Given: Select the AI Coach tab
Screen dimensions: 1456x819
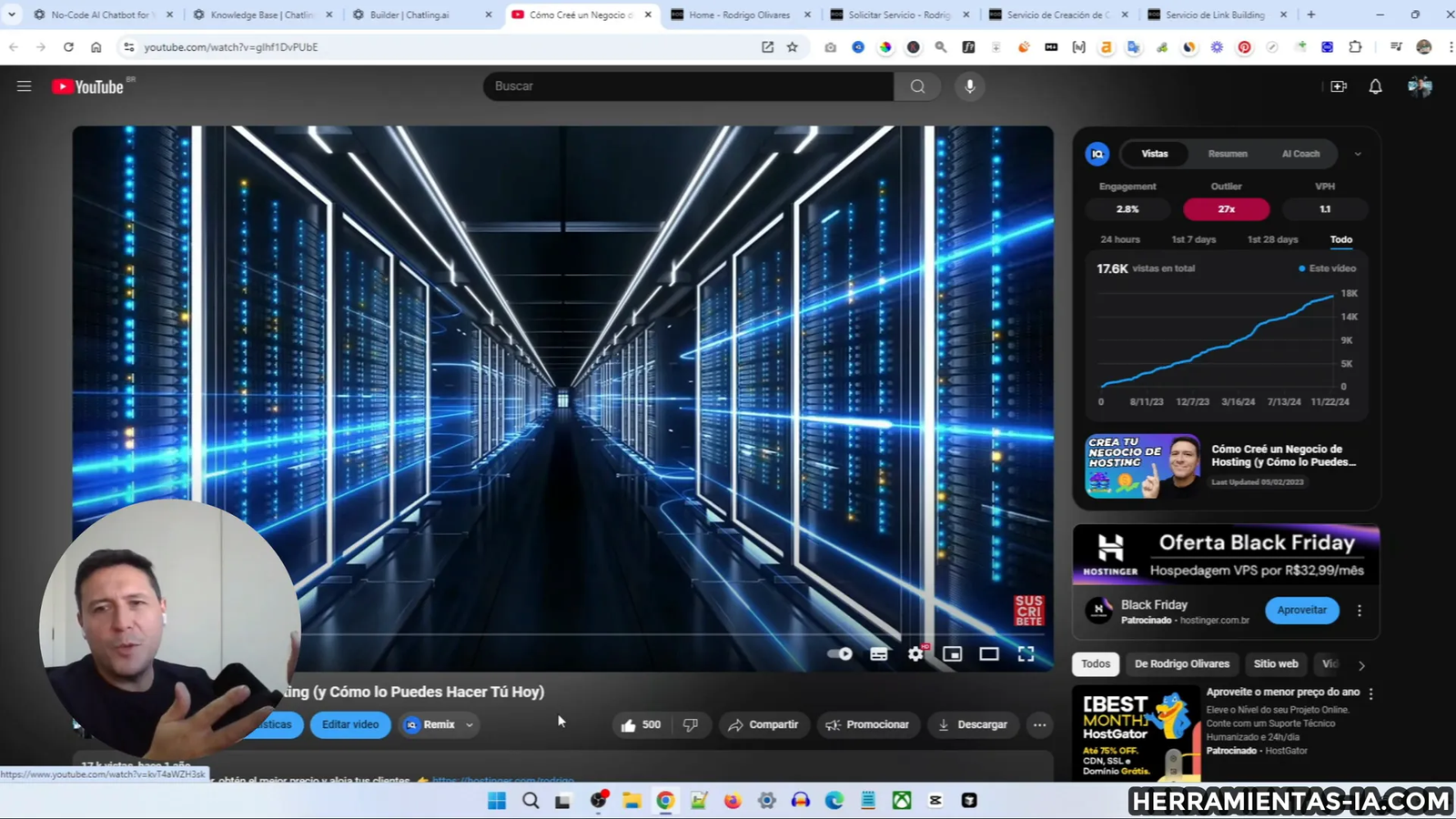Looking at the screenshot, I should [1300, 154].
